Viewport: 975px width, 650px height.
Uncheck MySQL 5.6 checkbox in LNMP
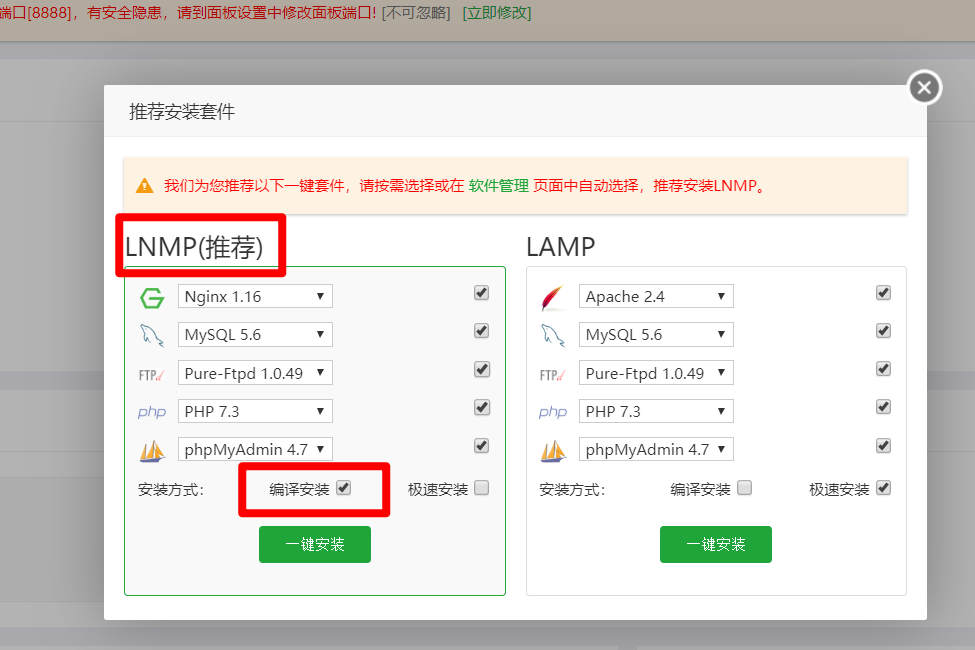point(481,331)
